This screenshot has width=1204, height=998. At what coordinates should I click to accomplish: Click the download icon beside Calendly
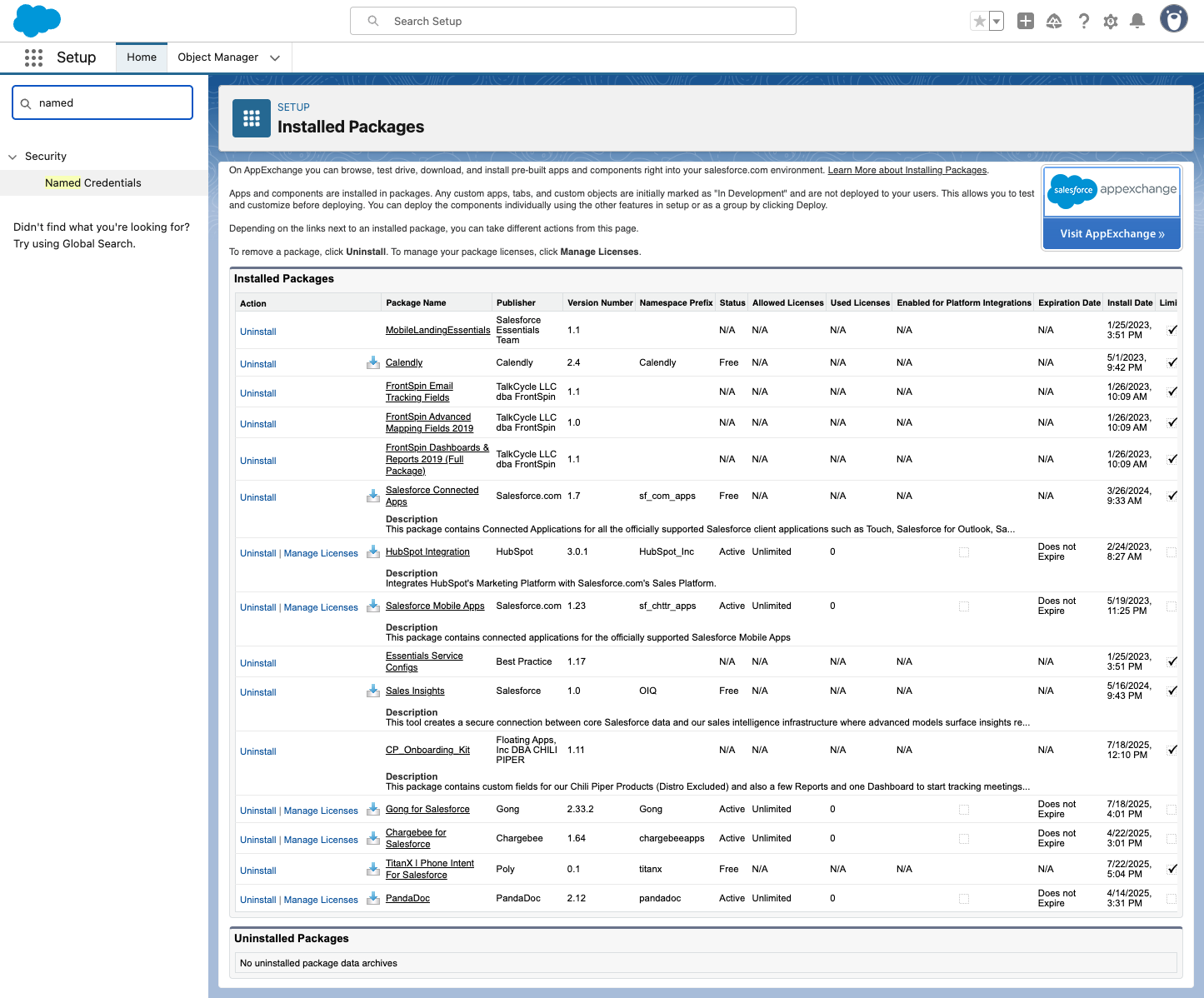pyautogui.click(x=373, y=362)
